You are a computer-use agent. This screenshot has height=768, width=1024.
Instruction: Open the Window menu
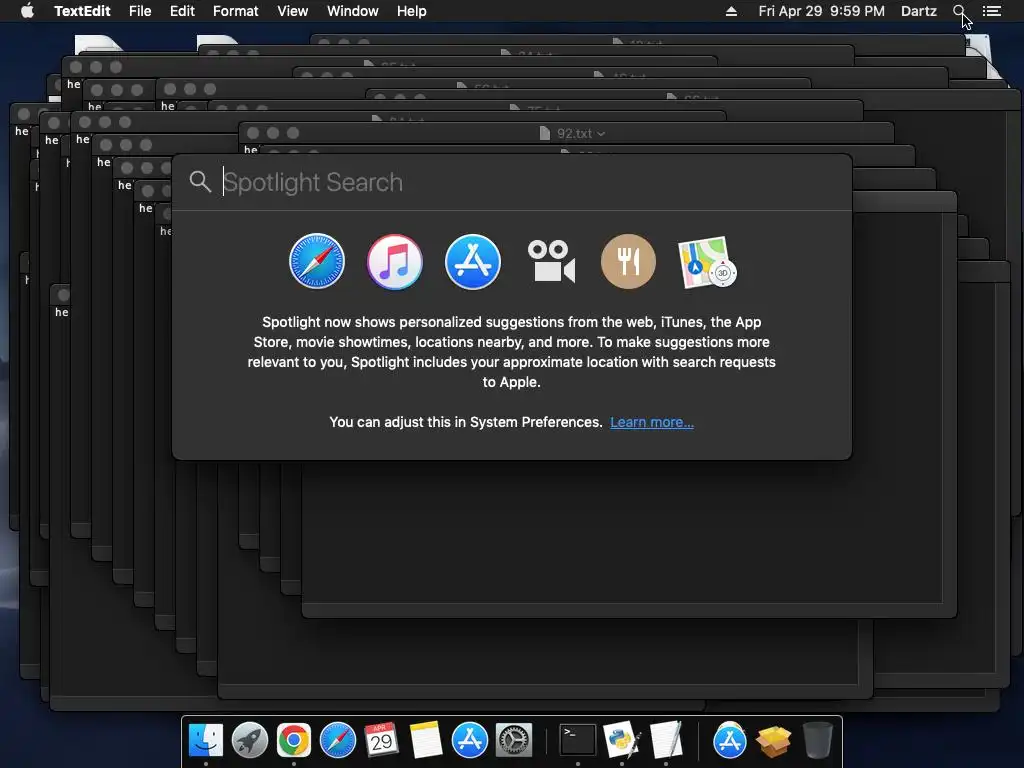coord(353,11)
